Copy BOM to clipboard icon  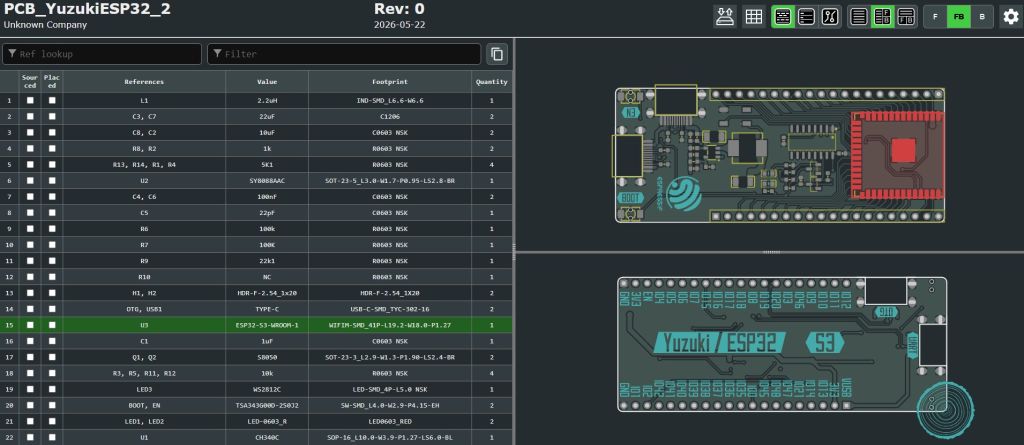click(497, 54)
